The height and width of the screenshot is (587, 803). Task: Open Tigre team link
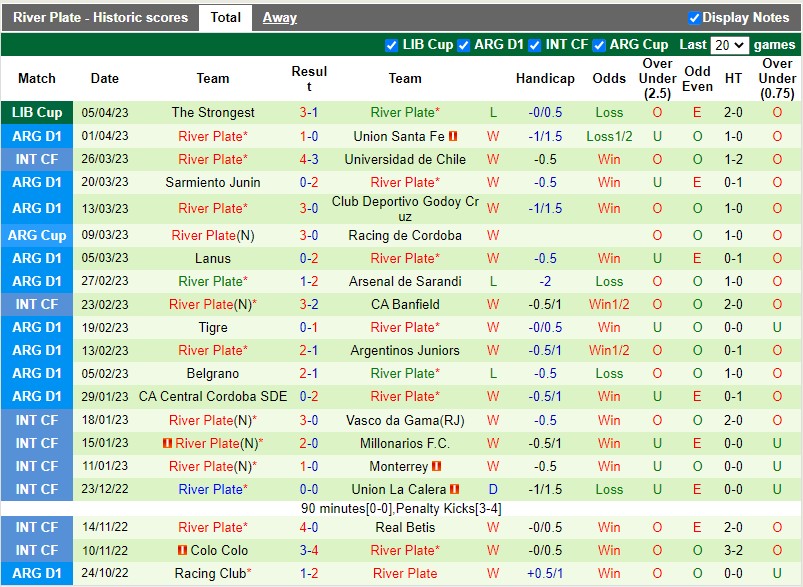(x=213, y=327)
